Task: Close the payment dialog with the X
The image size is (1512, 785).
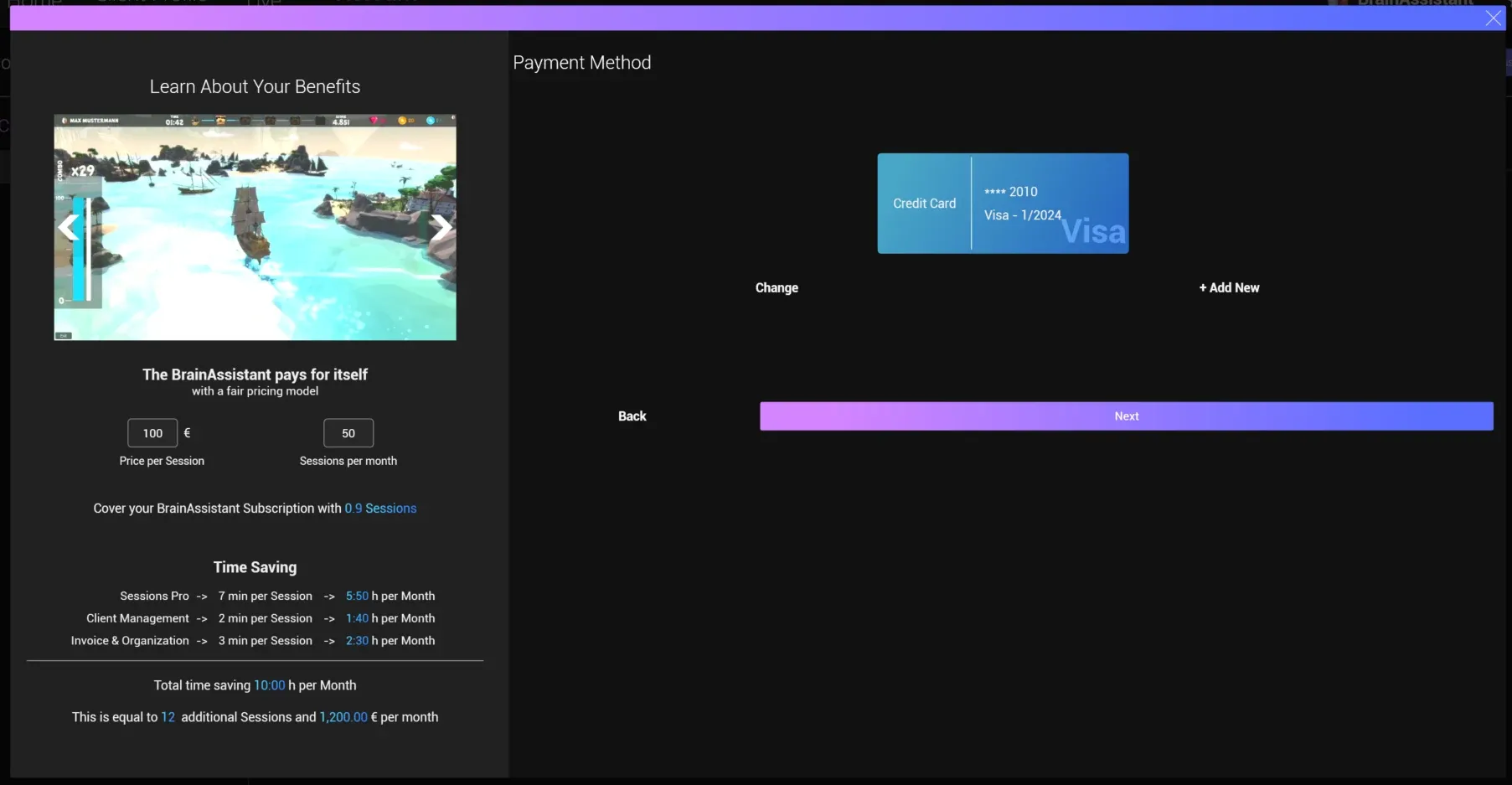Action: point(1493,18)
